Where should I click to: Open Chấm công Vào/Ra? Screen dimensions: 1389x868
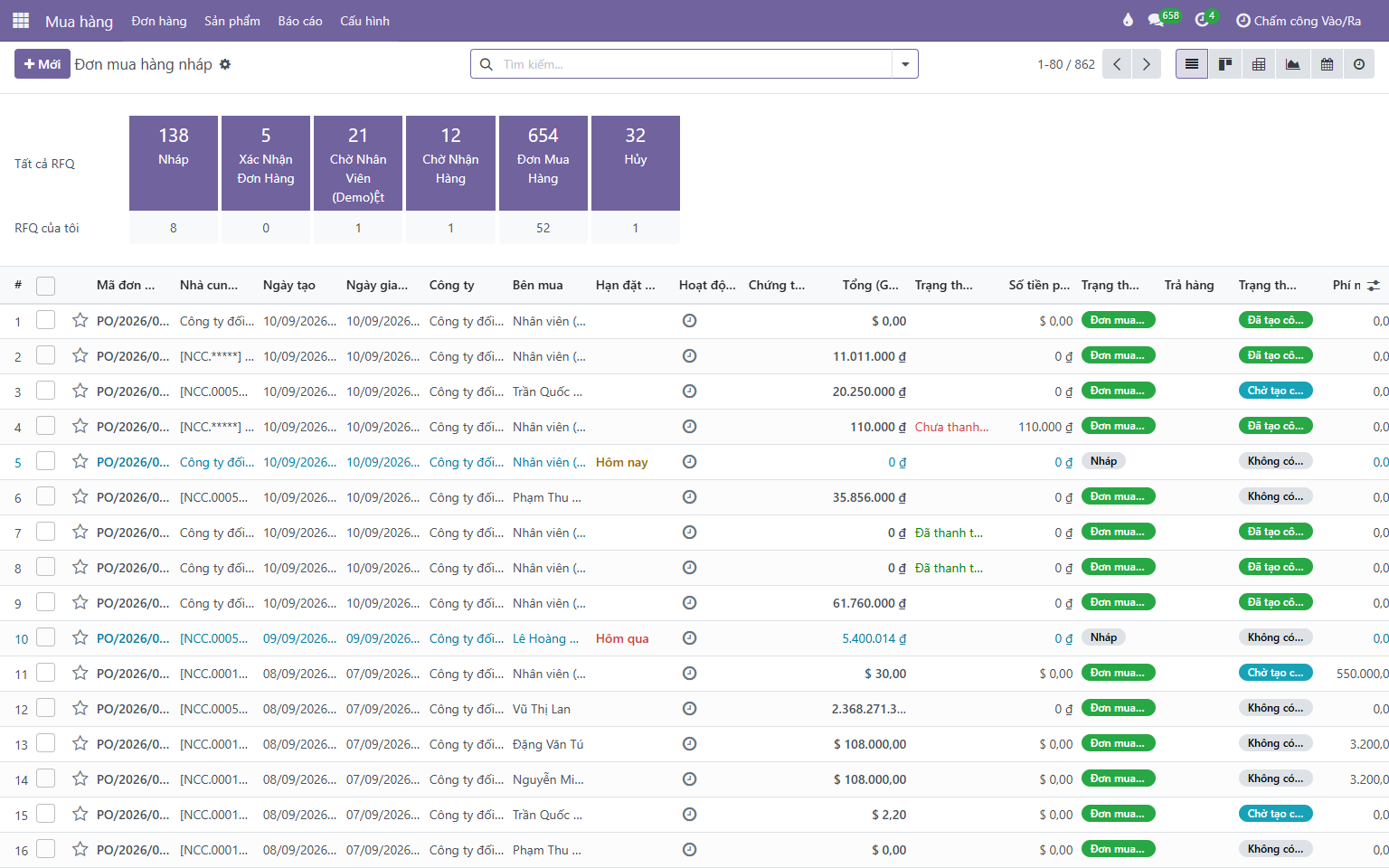[x=1299, y=21]
